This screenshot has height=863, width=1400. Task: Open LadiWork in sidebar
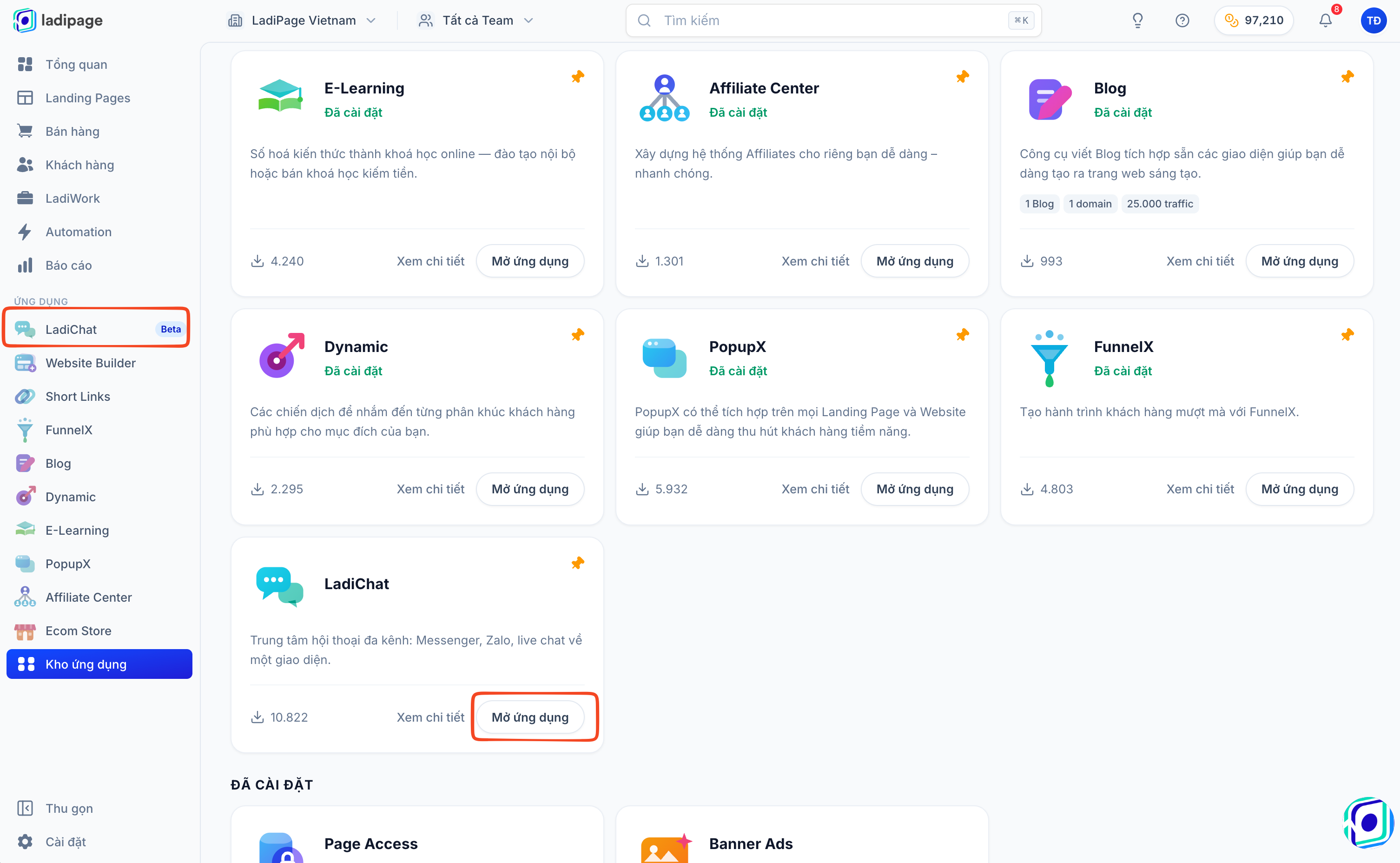99,198
